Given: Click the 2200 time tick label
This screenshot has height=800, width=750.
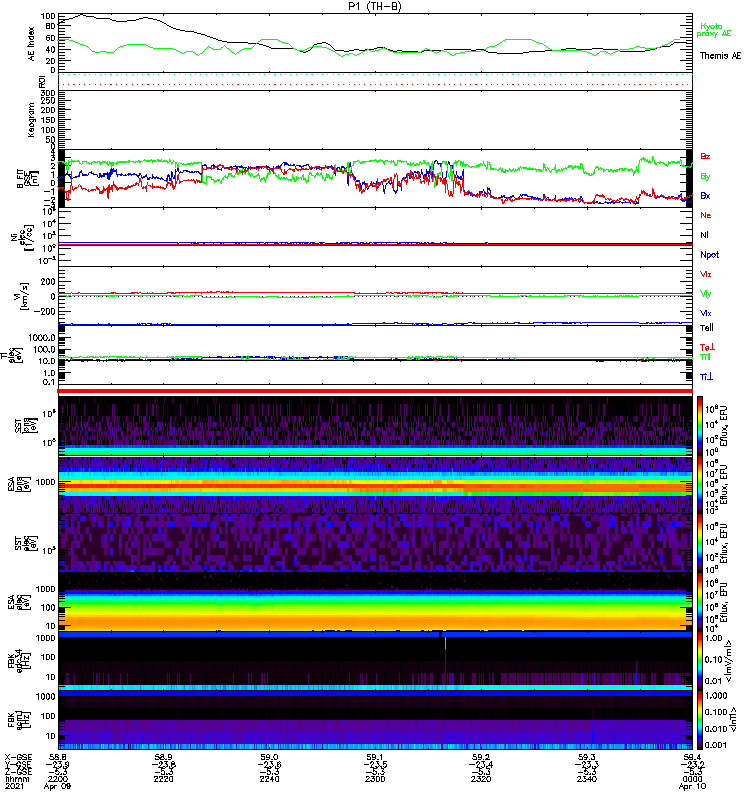Looking at the screenshot, I should [x=58, y=779].
